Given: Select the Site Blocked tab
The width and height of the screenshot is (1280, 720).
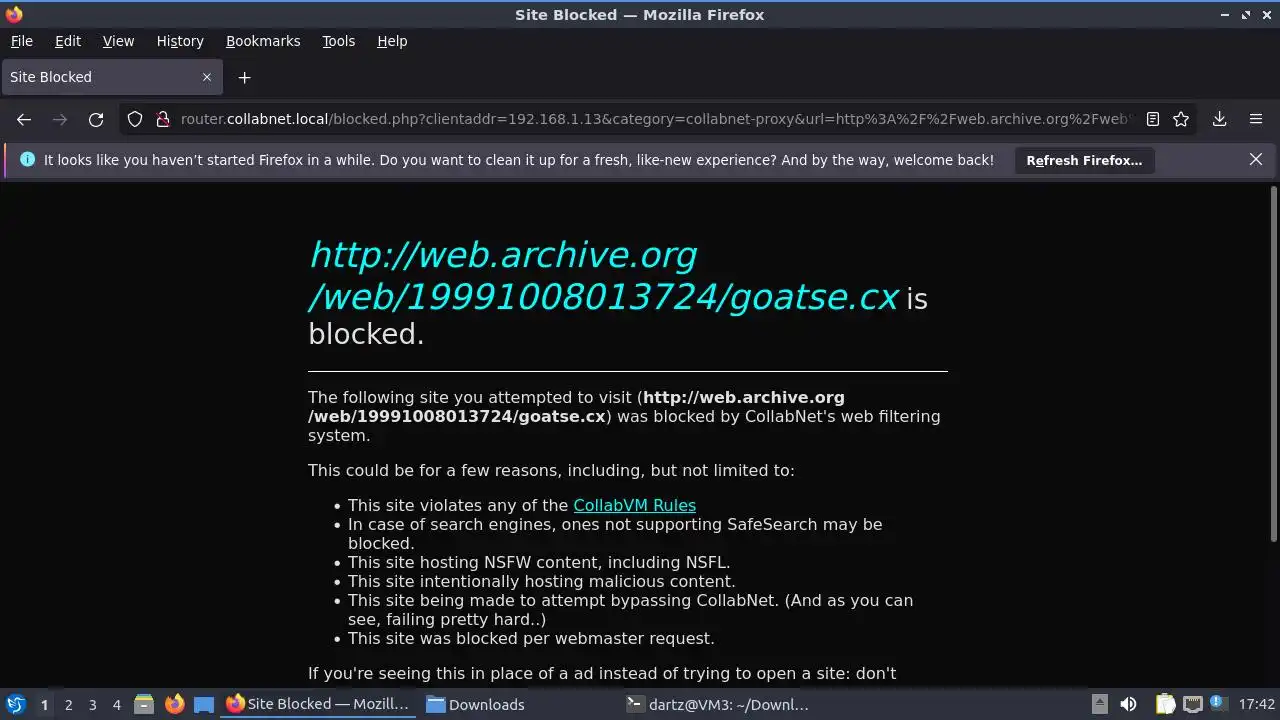Looking at the screenshot, I should click(110, 77).
